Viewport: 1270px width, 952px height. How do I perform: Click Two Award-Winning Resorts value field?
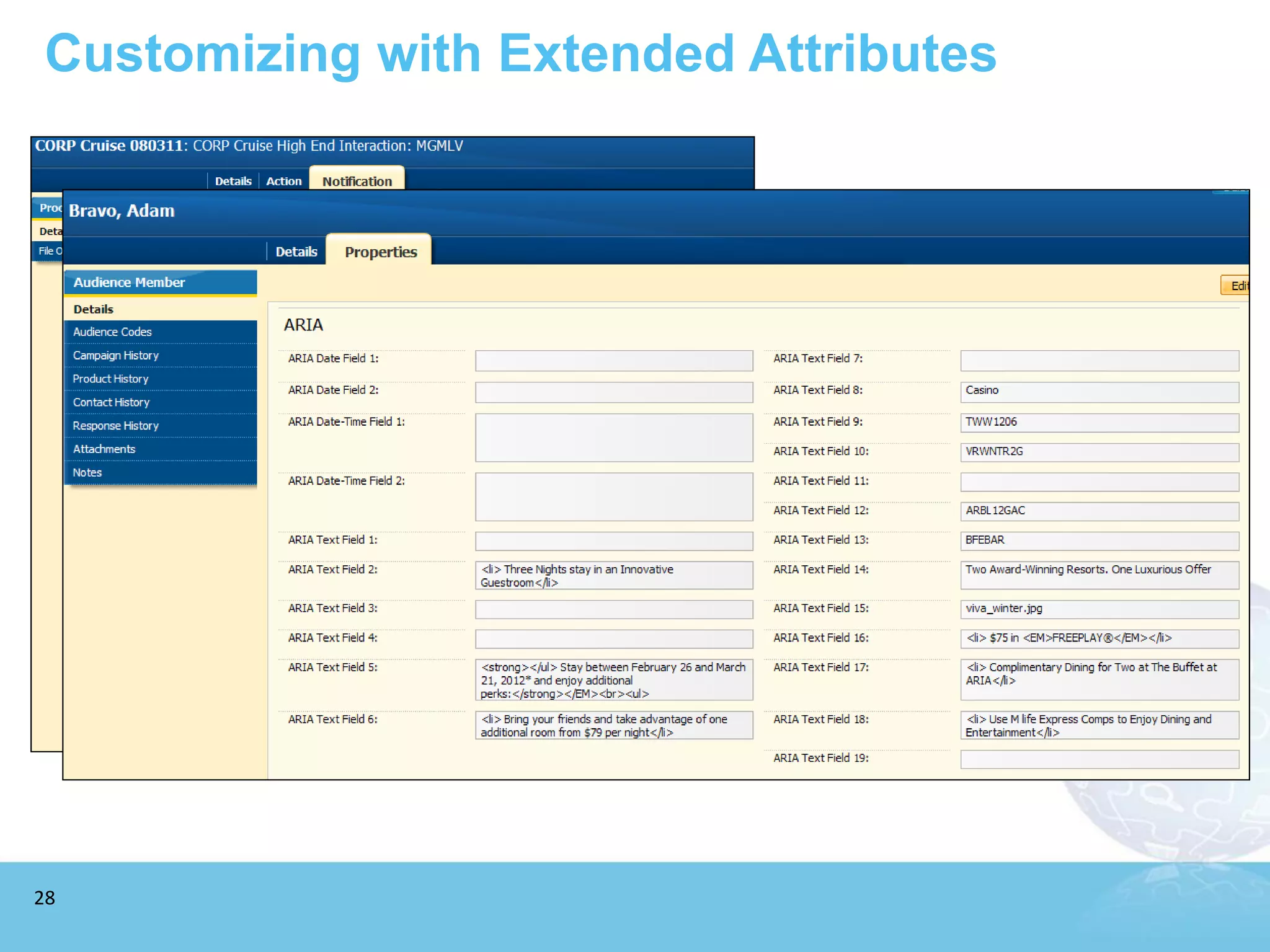1099,576
